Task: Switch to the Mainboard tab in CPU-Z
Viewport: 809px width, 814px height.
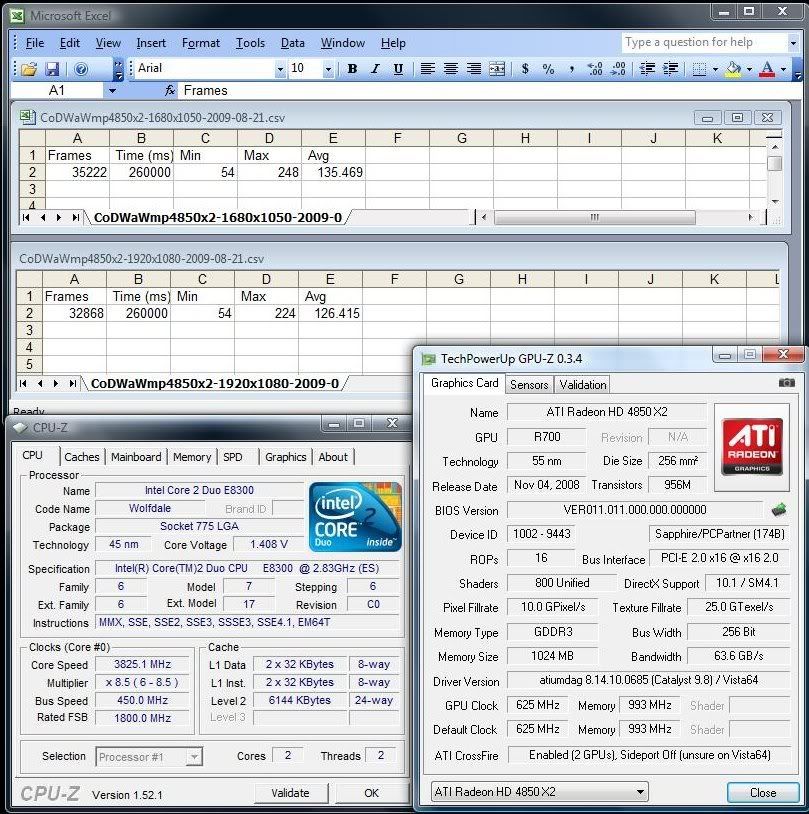Action: [x=136, y=457]
